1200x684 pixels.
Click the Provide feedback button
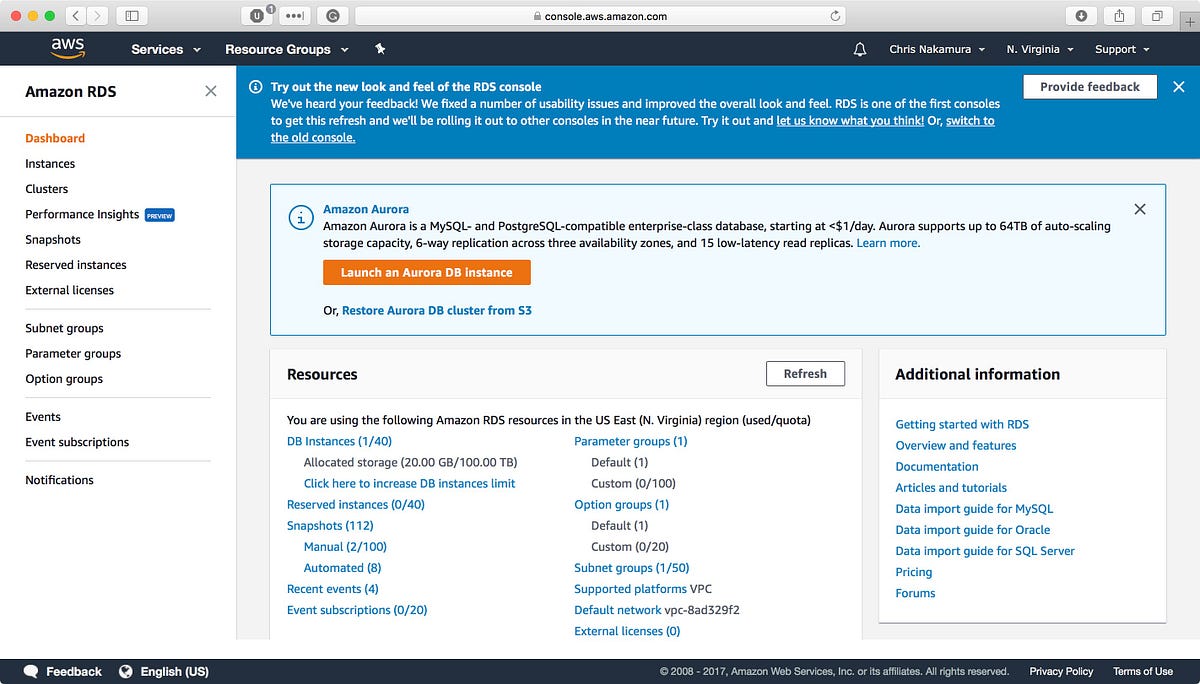1090,87
